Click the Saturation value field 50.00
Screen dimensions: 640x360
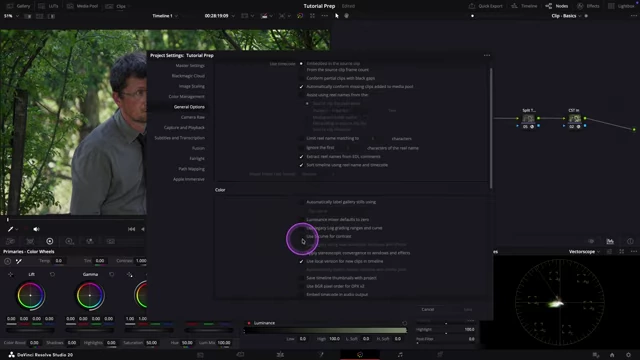click(x=151, y=343)
